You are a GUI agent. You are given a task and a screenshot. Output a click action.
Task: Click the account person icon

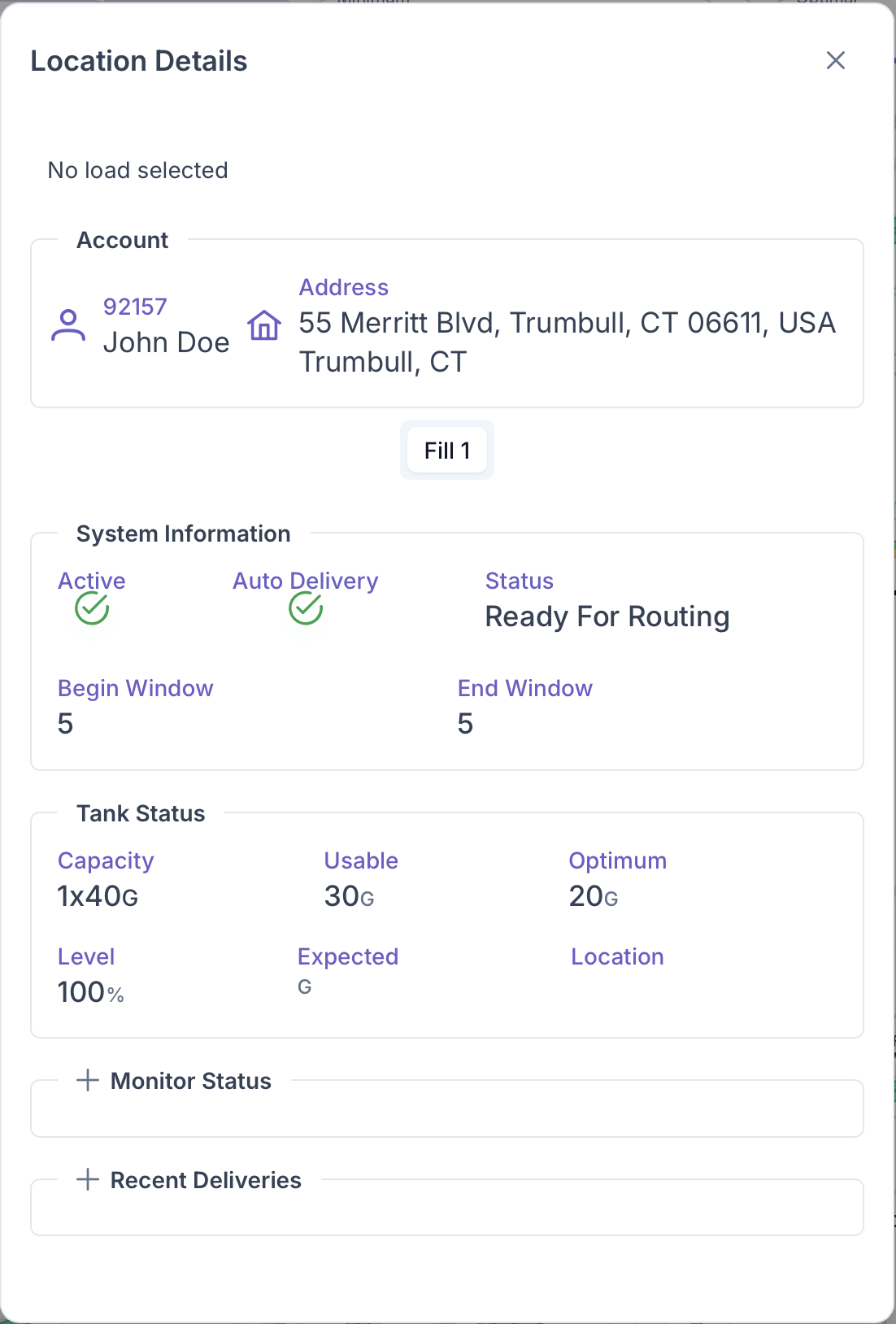click(68, 325)
